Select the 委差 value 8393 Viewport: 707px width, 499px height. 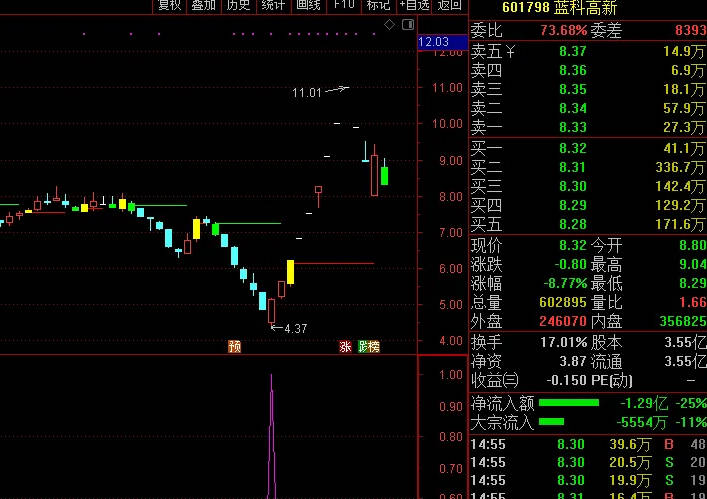[691, 30]
